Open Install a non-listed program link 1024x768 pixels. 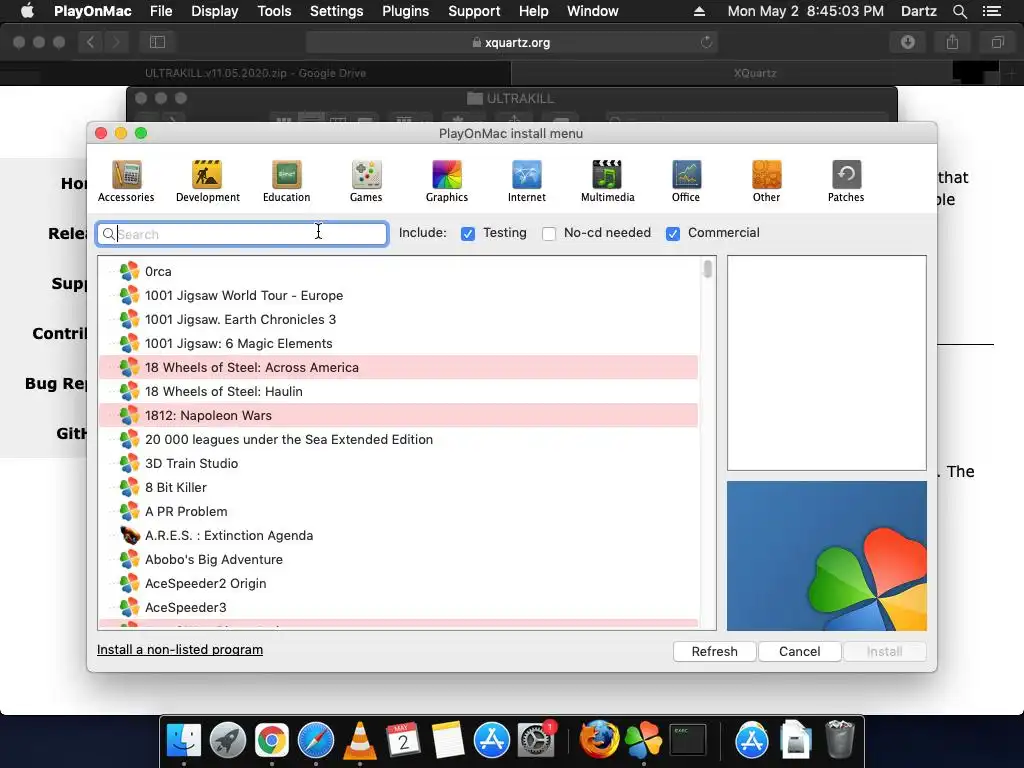[x=180, y=650]
